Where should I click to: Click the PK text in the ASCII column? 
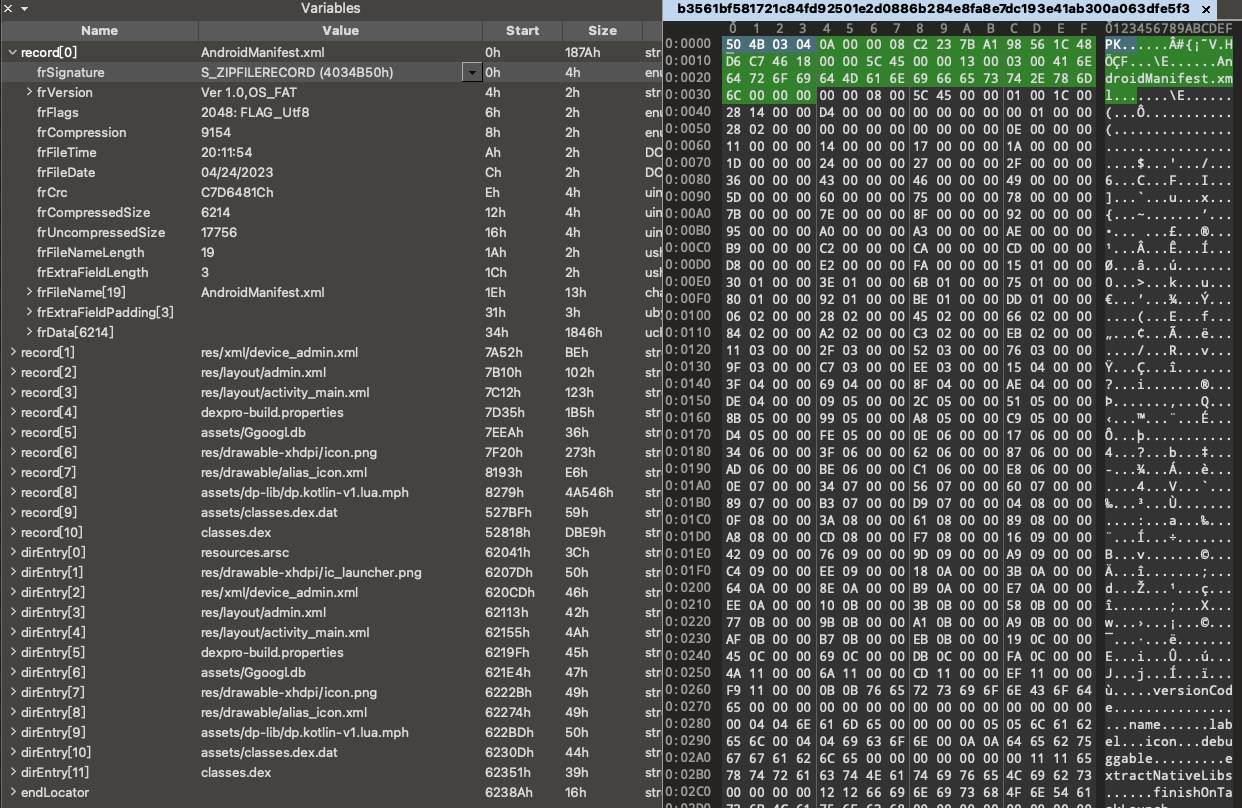click(1113, 45)
